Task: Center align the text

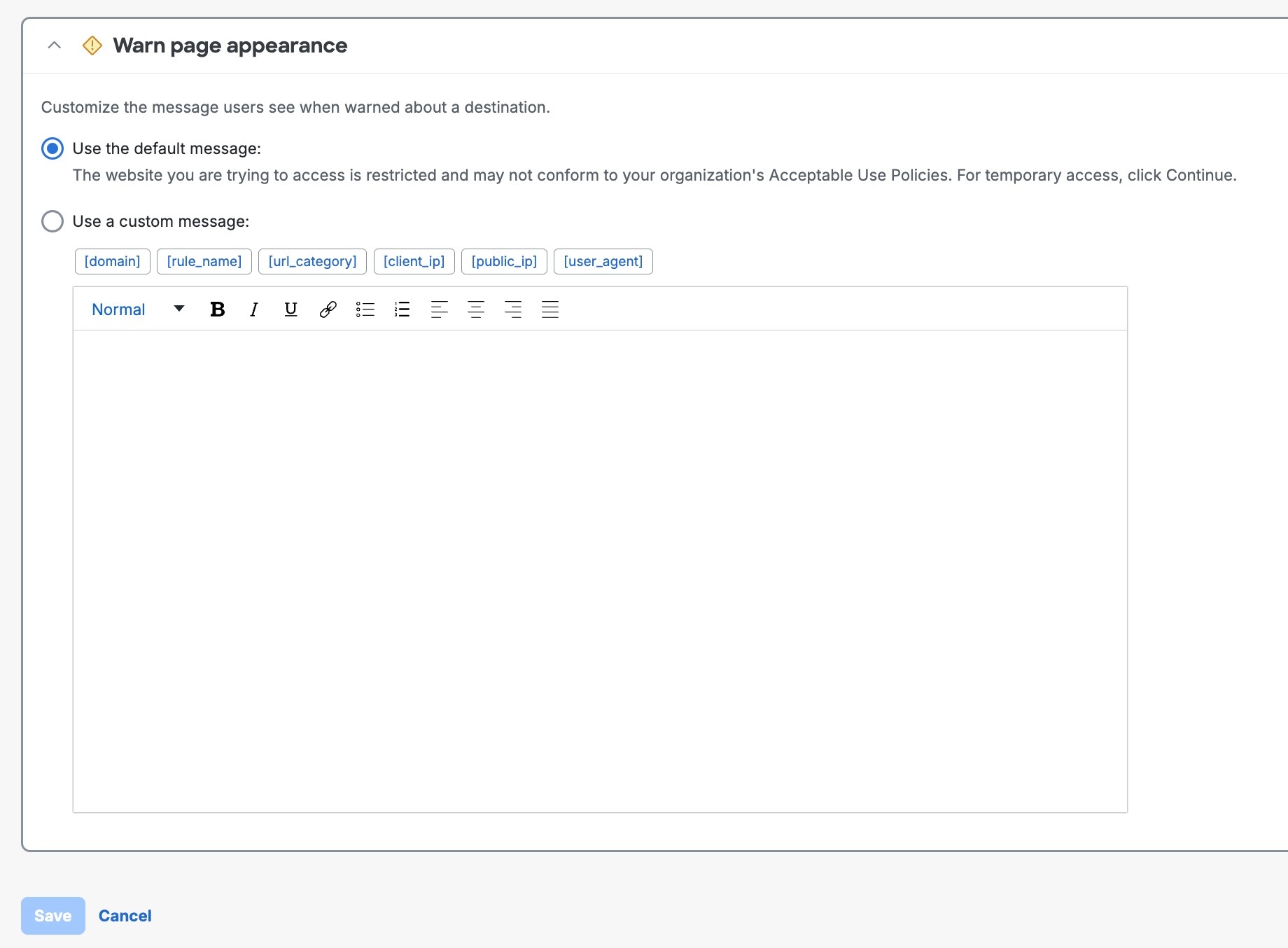Action: point(476,309)
